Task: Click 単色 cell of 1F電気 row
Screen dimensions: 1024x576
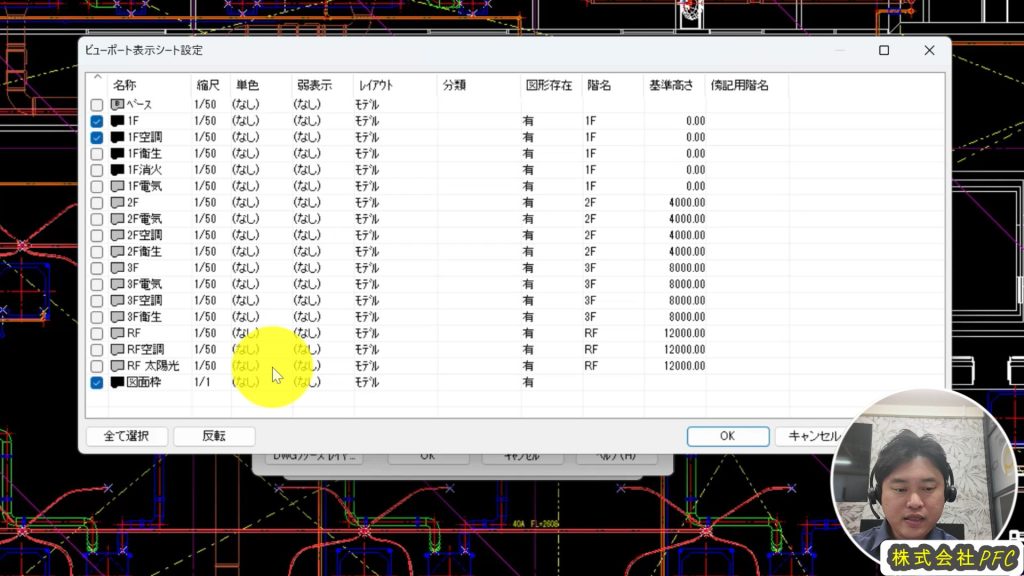Action: point(247,186)
